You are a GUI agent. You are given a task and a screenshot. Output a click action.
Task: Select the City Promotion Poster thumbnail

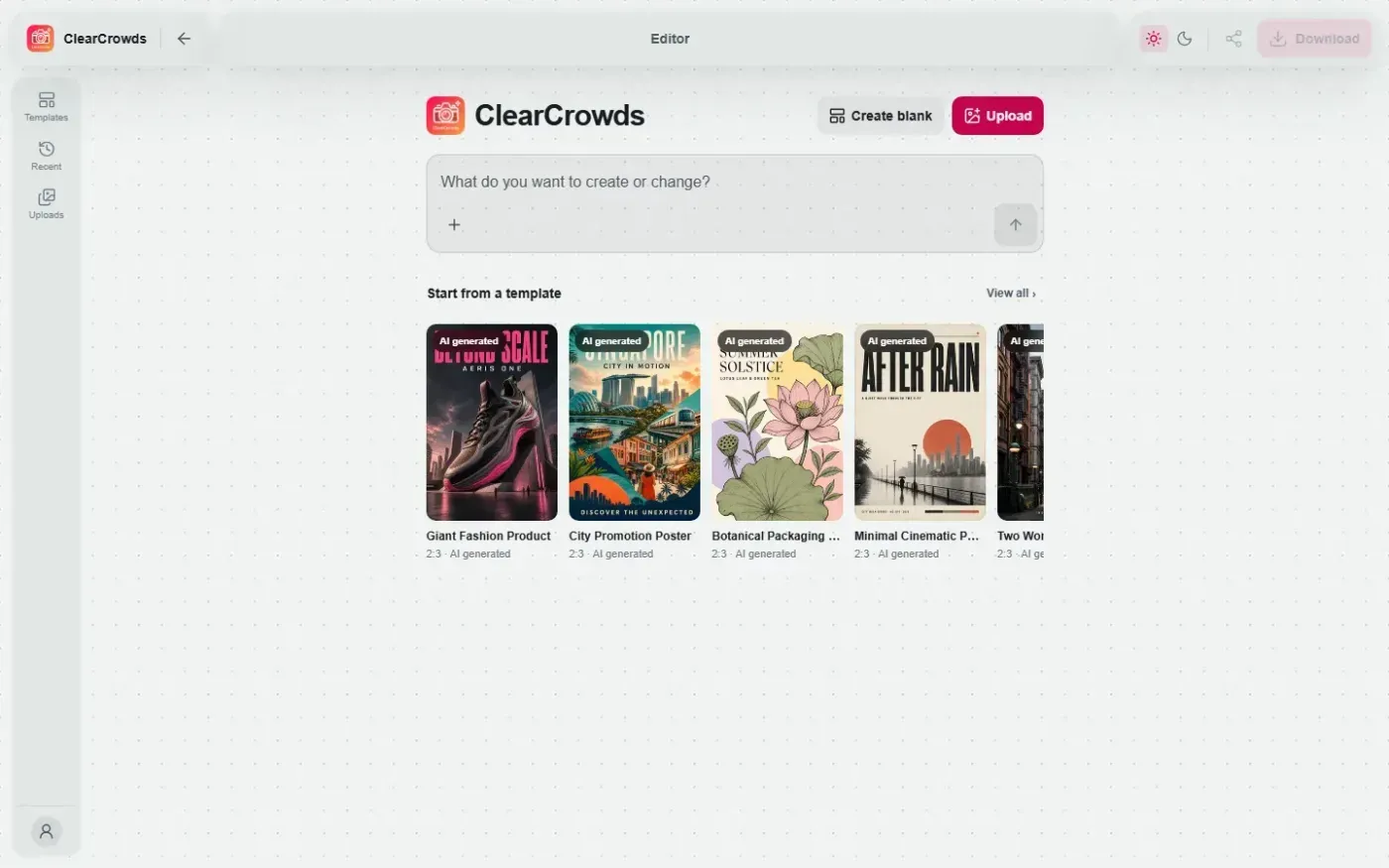tap(635, 423)
